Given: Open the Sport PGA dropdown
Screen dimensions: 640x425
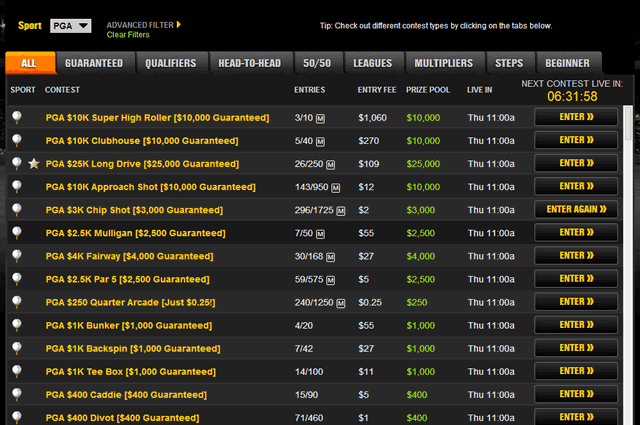Looking at the screenshot, I should [71, 26].
